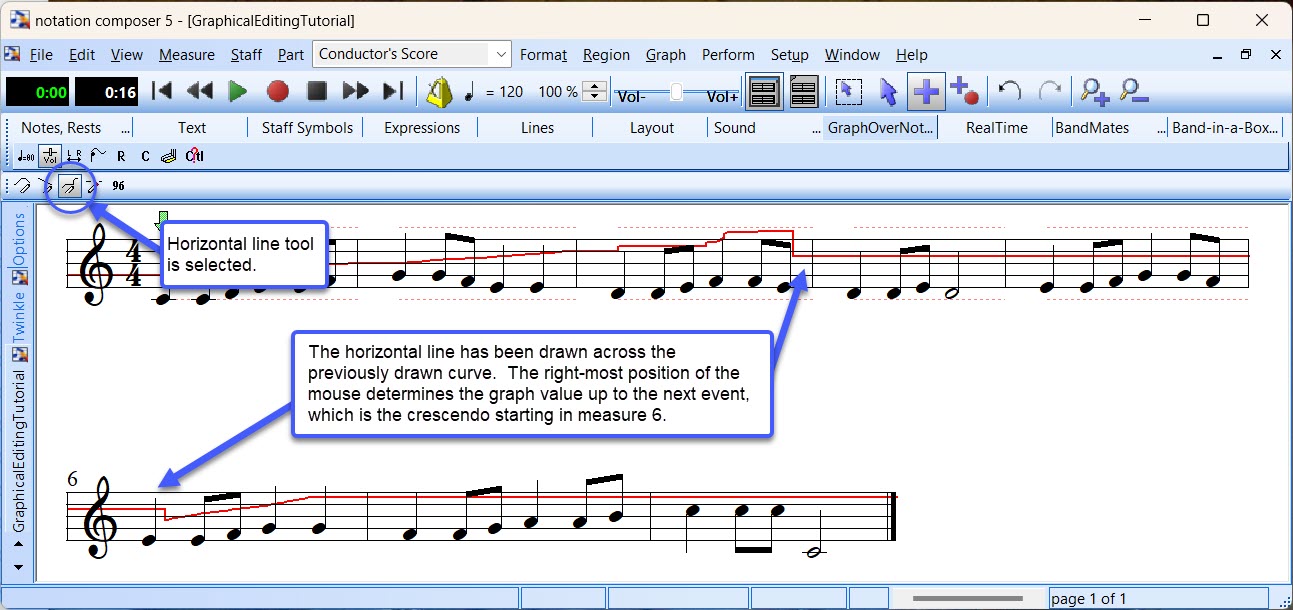
Task: Toggle the horizontal line drawing tool
Action: tap(70, 186)
